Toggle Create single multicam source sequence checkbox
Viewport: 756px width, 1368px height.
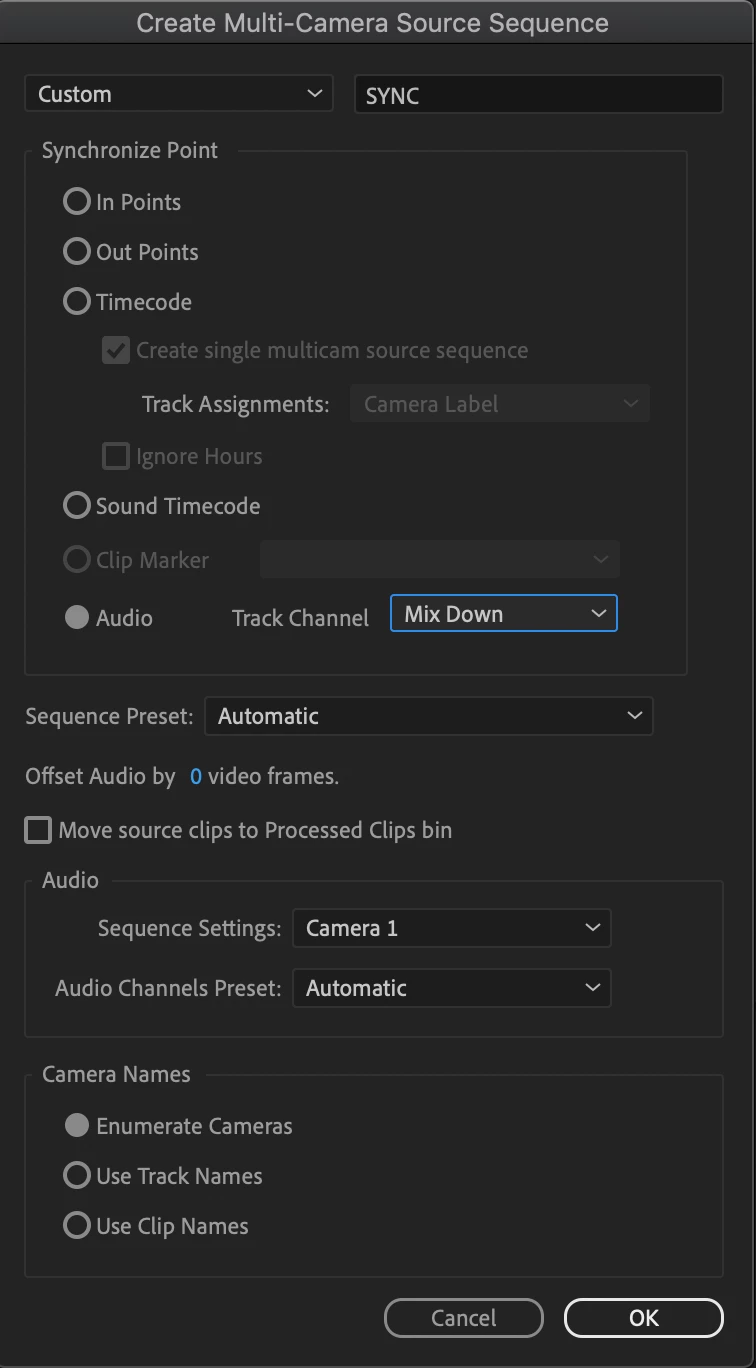click(116, 351)
